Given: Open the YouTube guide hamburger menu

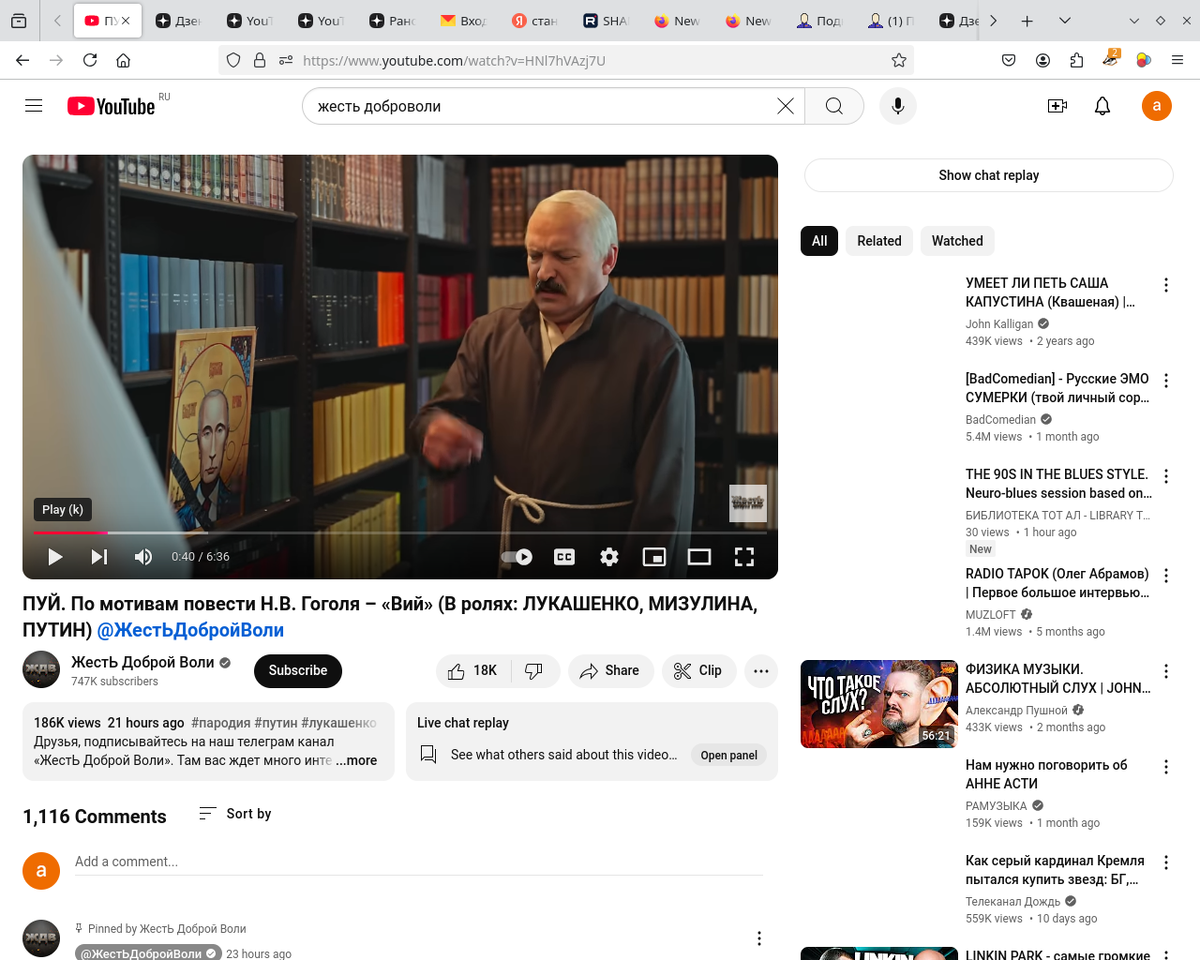Looking at the screenshot, I should point(34,106).
